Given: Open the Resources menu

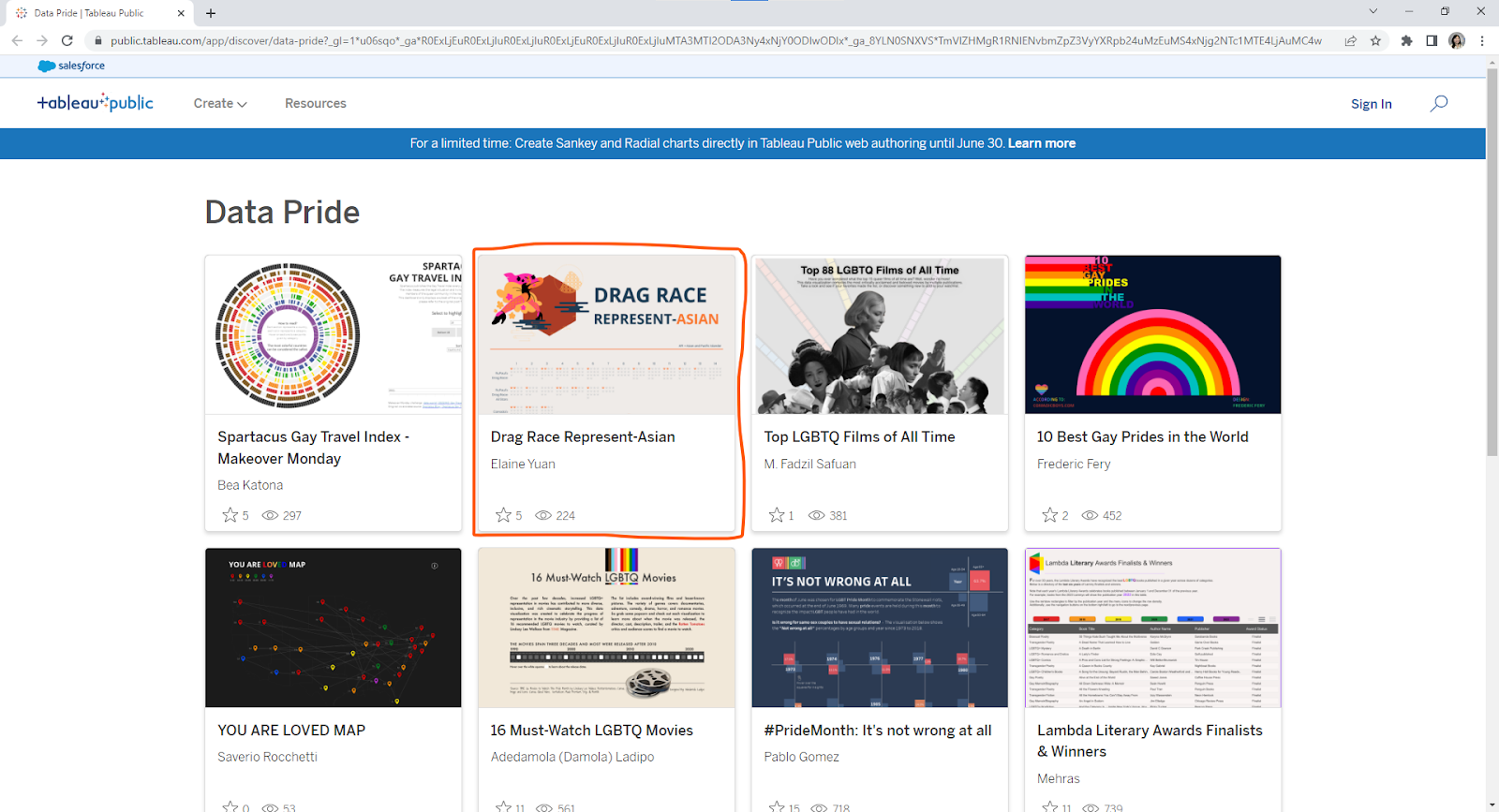Looking at the screenshot, I should pos(316,103).
